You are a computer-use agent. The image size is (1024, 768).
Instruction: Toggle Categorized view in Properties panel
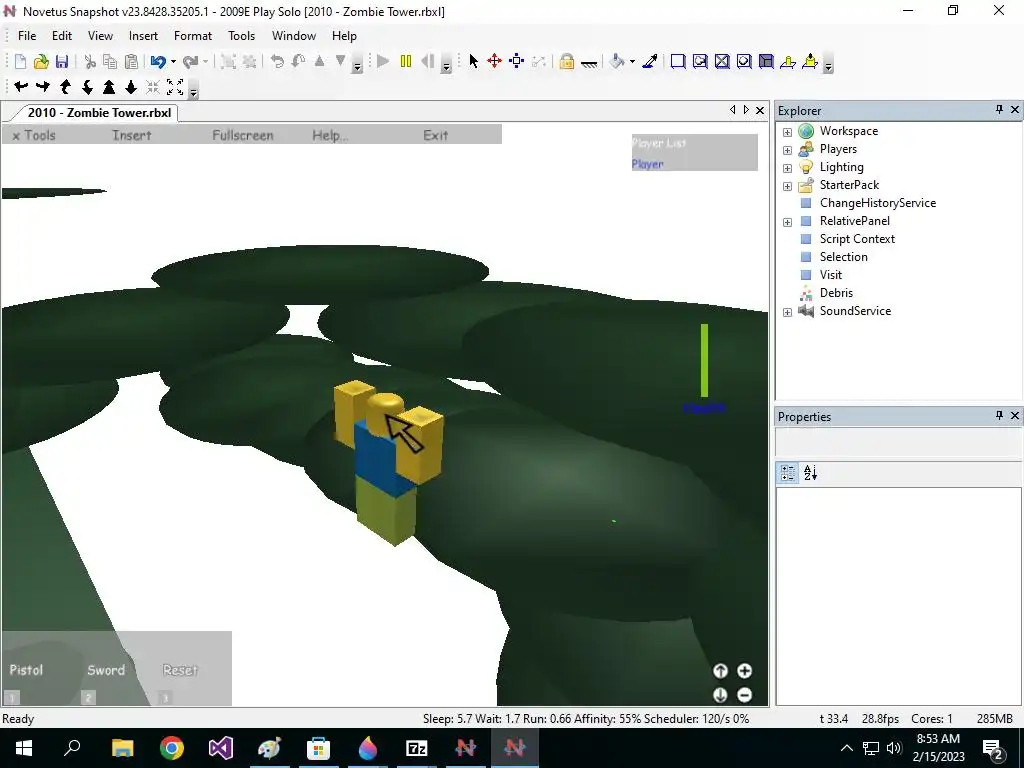[x=788, y=473]
